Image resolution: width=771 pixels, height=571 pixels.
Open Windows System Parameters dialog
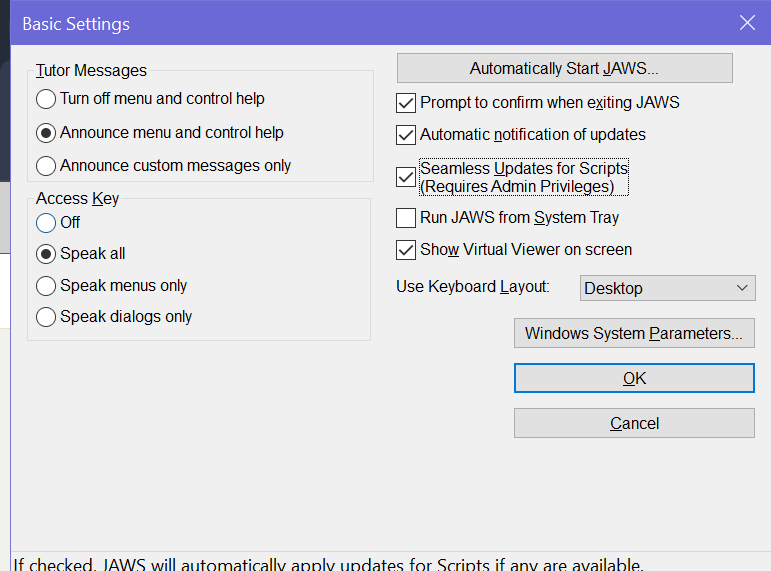(634, 333)
